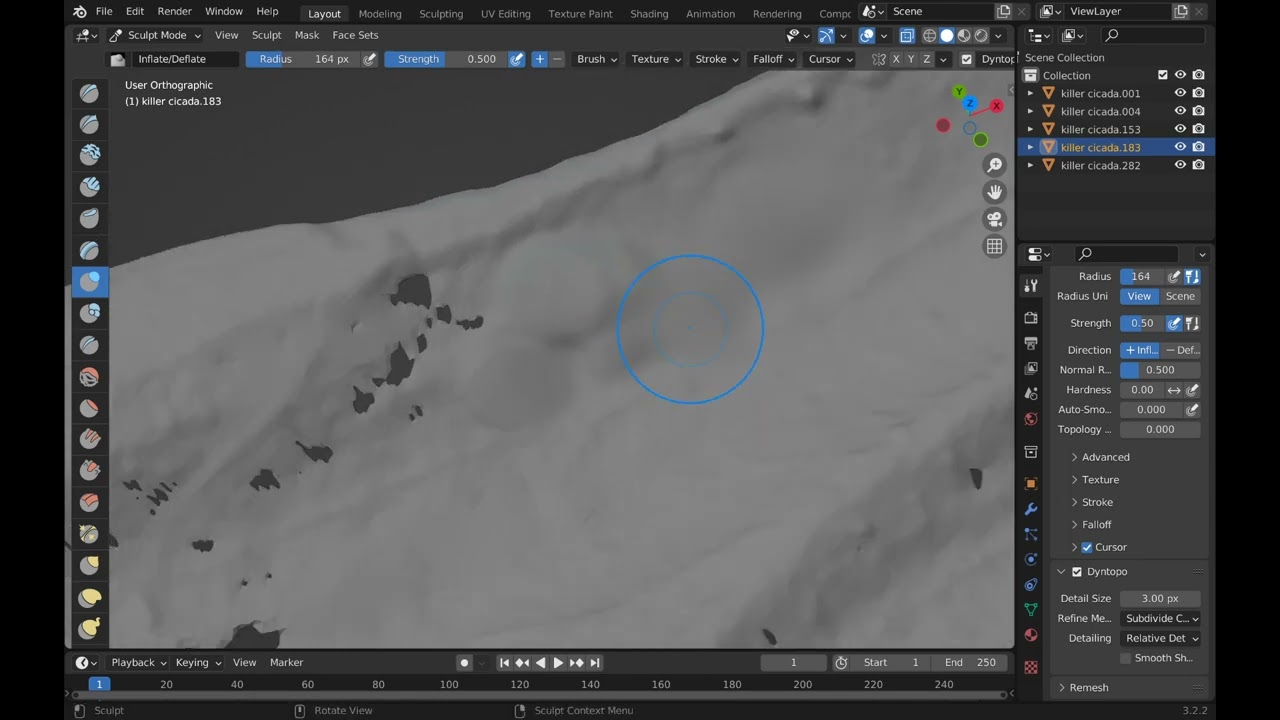The height and width of the screenshot is (720, 1280).
Task: Select the Blob brush tool
Action: [90, 313]
